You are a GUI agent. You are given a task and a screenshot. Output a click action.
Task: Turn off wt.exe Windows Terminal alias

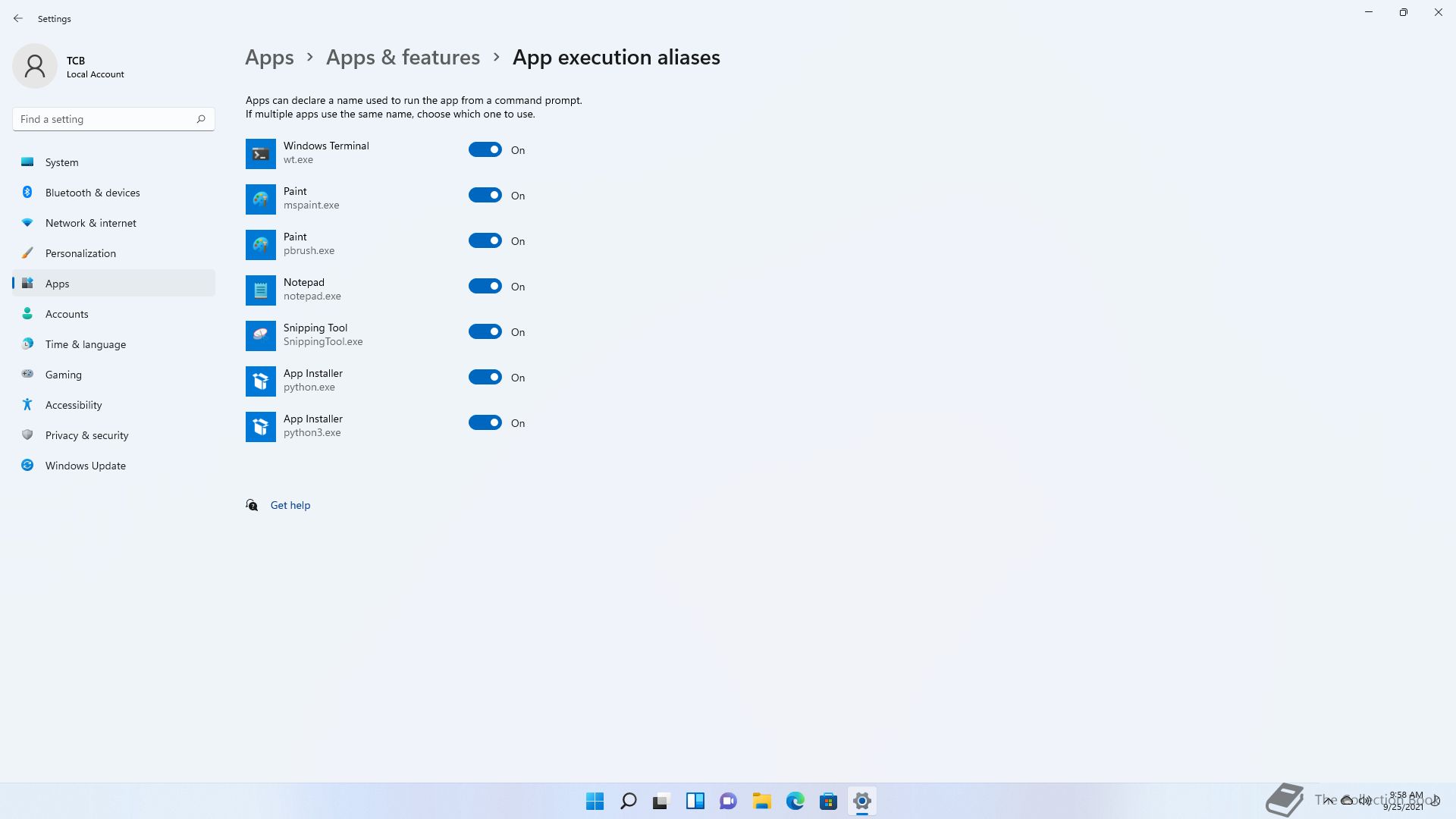[485, 150]
